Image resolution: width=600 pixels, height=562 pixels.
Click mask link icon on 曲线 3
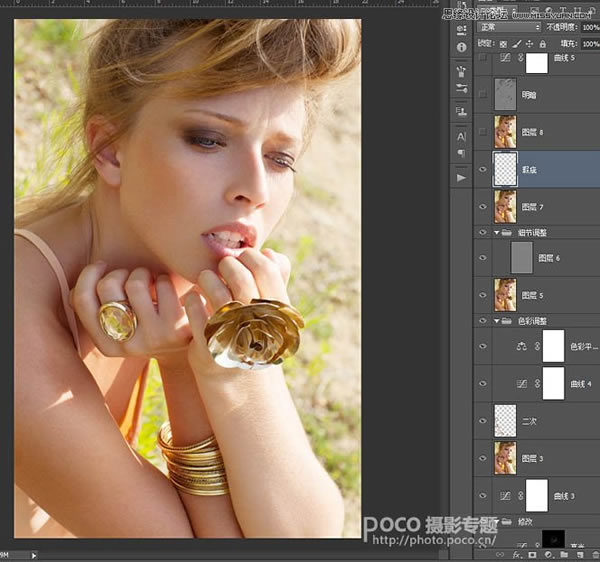point(520,496)
